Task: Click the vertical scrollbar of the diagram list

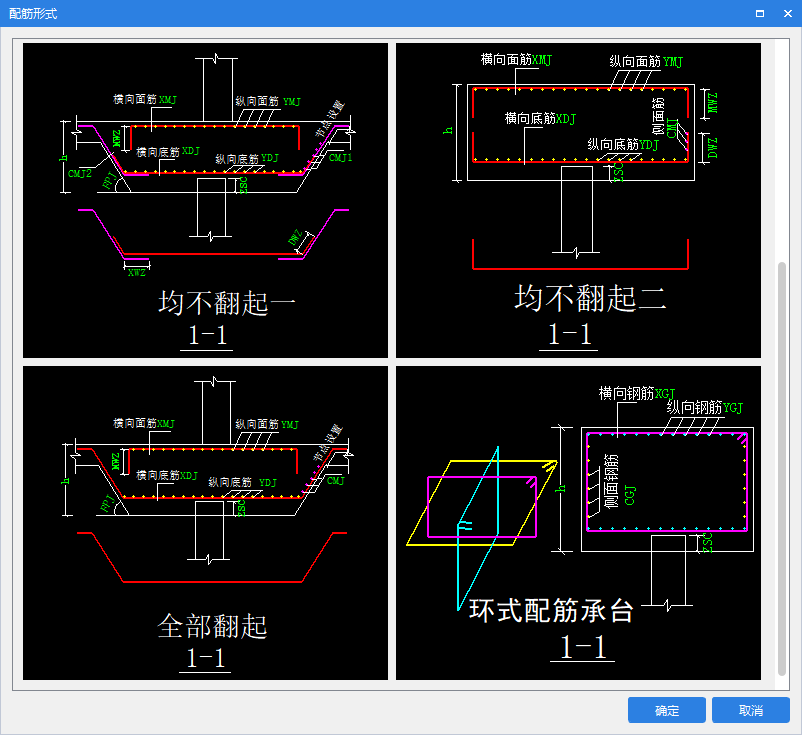Action: click(781, 469)
